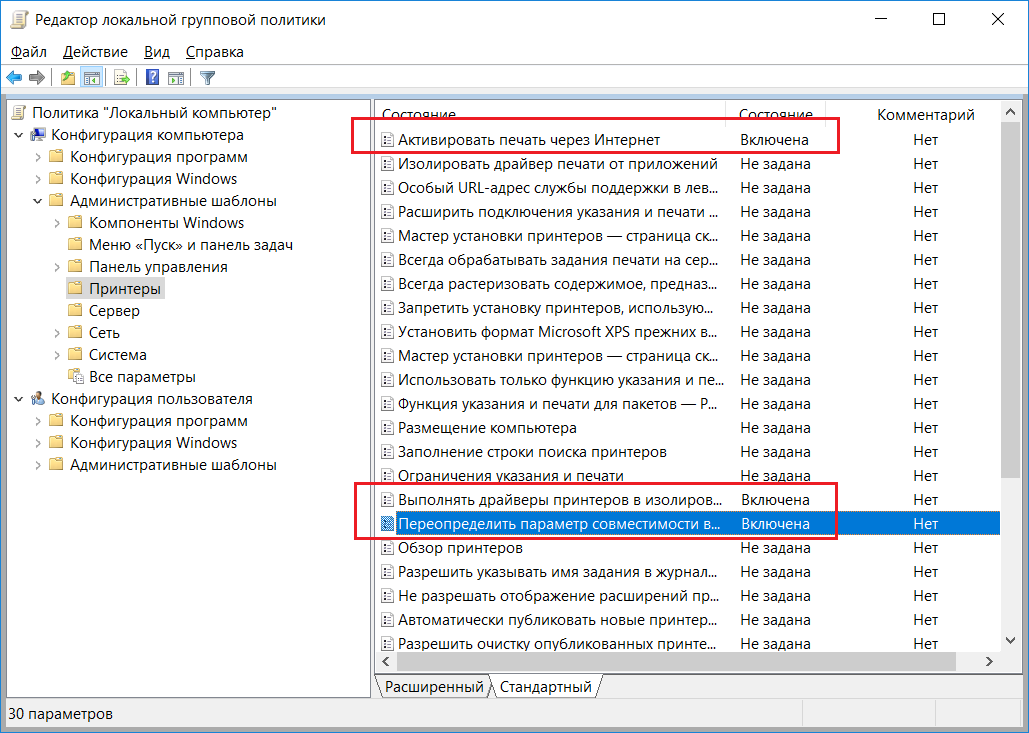Image resolution: width=1029 pixels, height=733 pixels.
Task: Expand the Компоненты Windows folder
Action: tap(57, 223)
